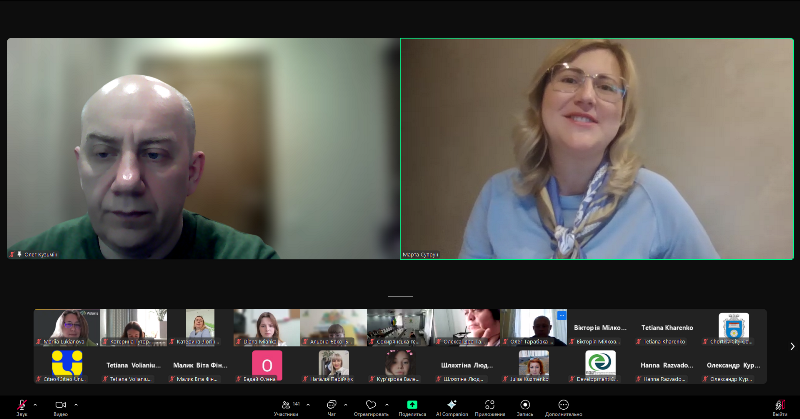Select Олександр Кур... participant tile

click(734, 365)
